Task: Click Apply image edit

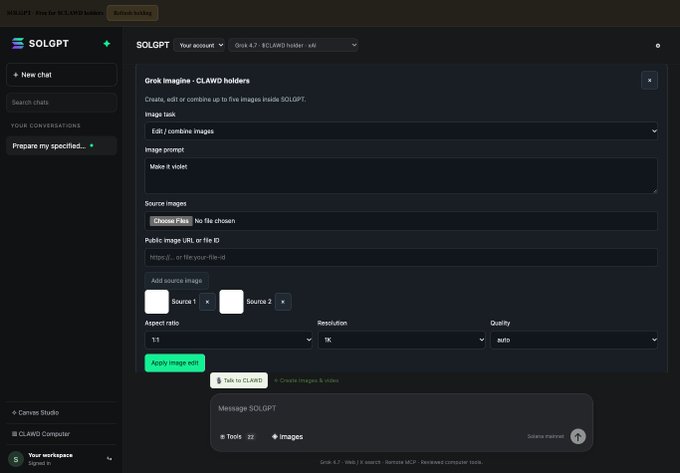Action: 175,363
